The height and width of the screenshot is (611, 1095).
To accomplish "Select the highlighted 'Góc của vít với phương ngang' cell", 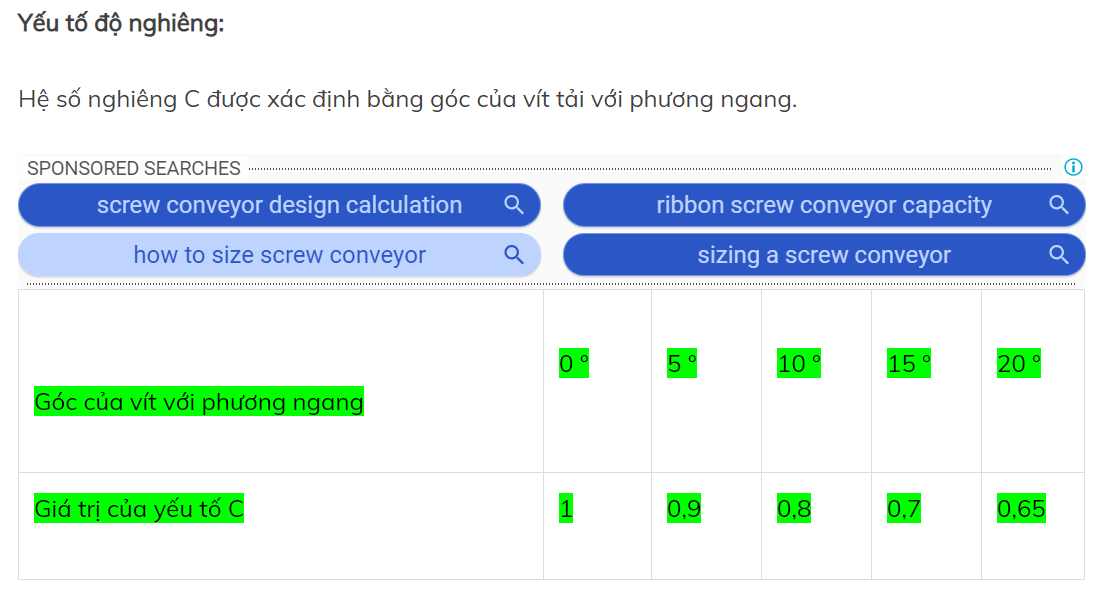I will (x=199, y=402).
